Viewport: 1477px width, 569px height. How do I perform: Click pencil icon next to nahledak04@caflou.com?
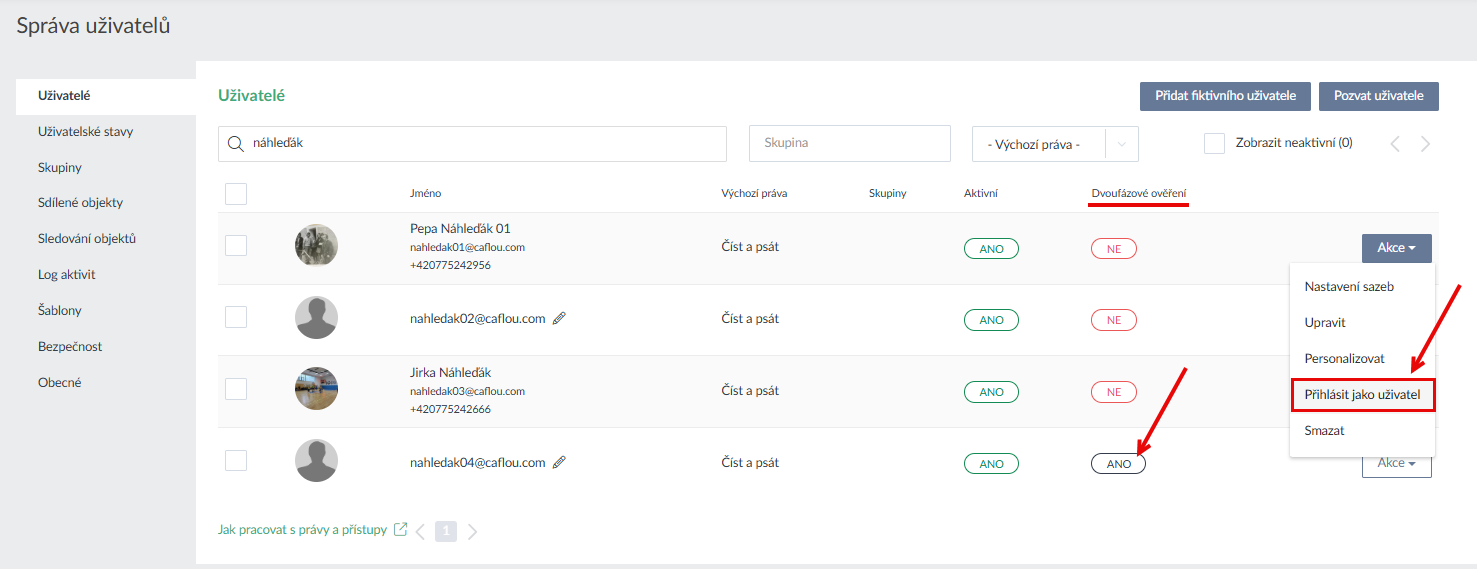(559, 463)
